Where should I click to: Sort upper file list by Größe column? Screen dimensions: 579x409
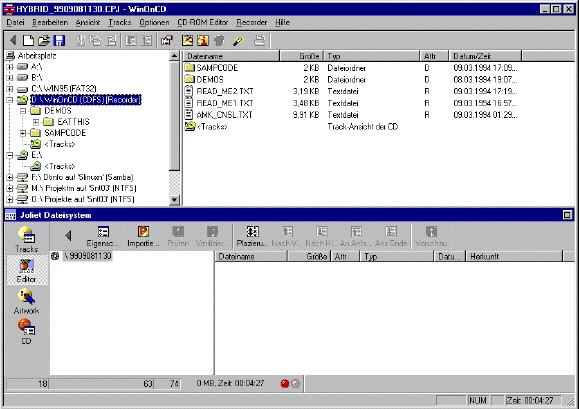(x=301, y=56)
